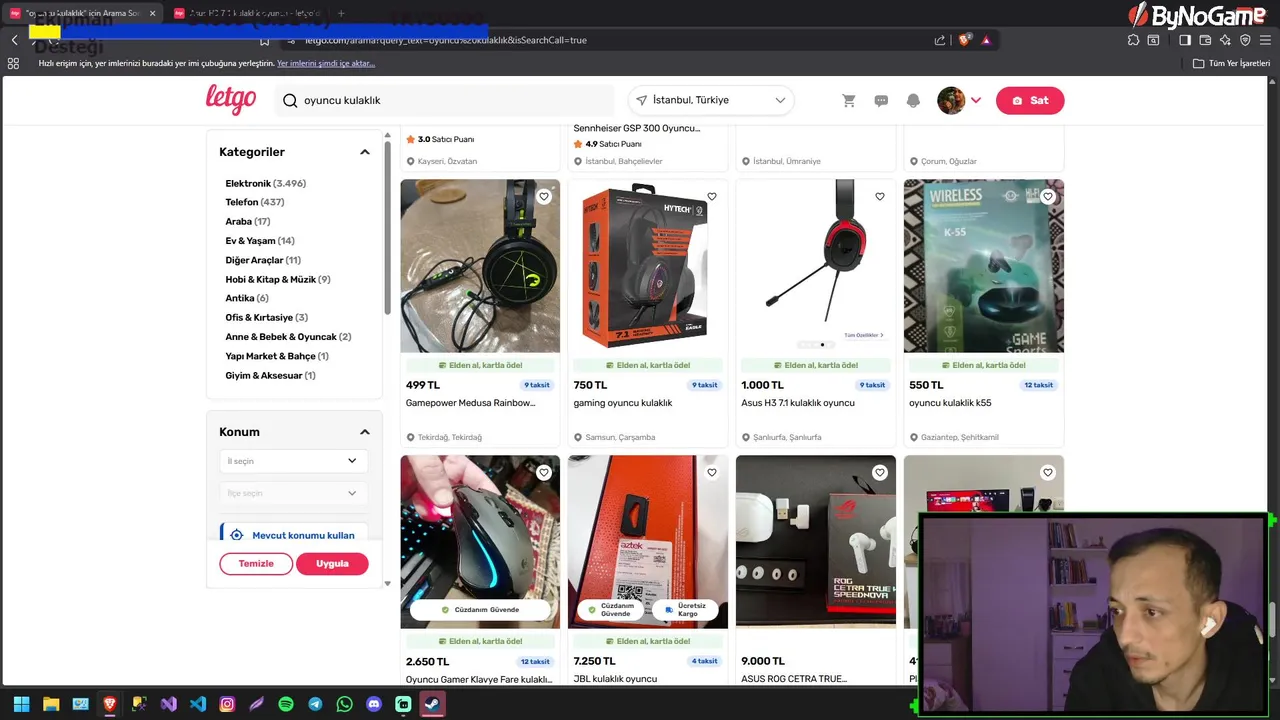Open the browser hamburger menu
This screenshot has width=1280, height=720.
click(x=1266, y=40)
